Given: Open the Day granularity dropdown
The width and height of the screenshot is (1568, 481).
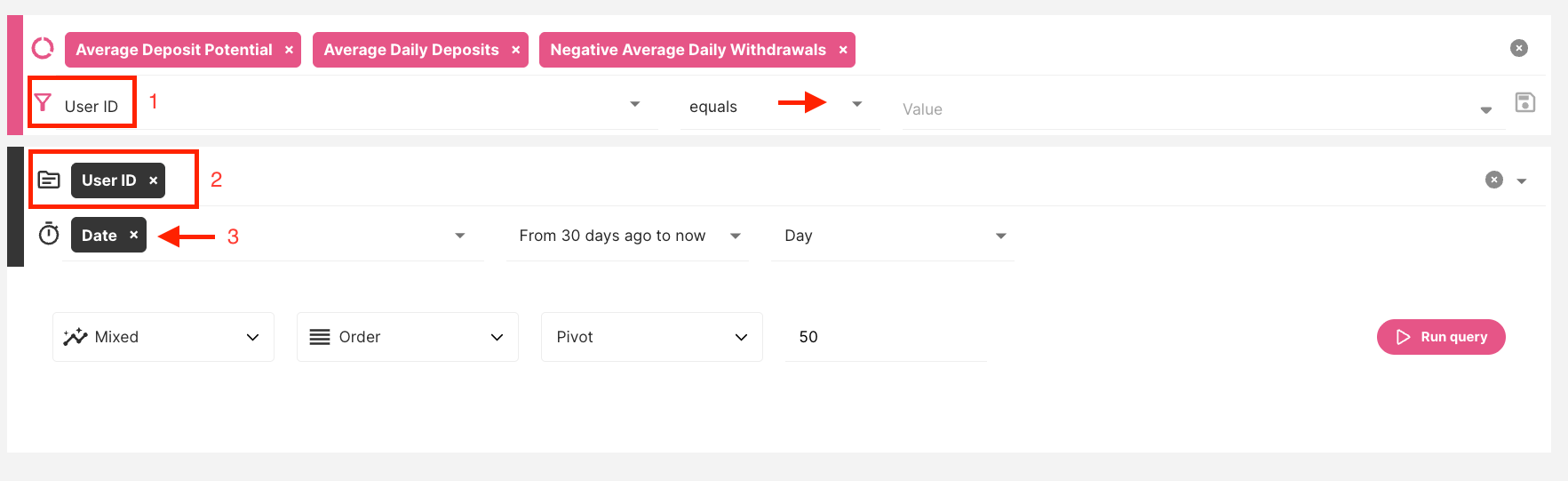Looking at the screenshot, I should (x=1000, y=236).
